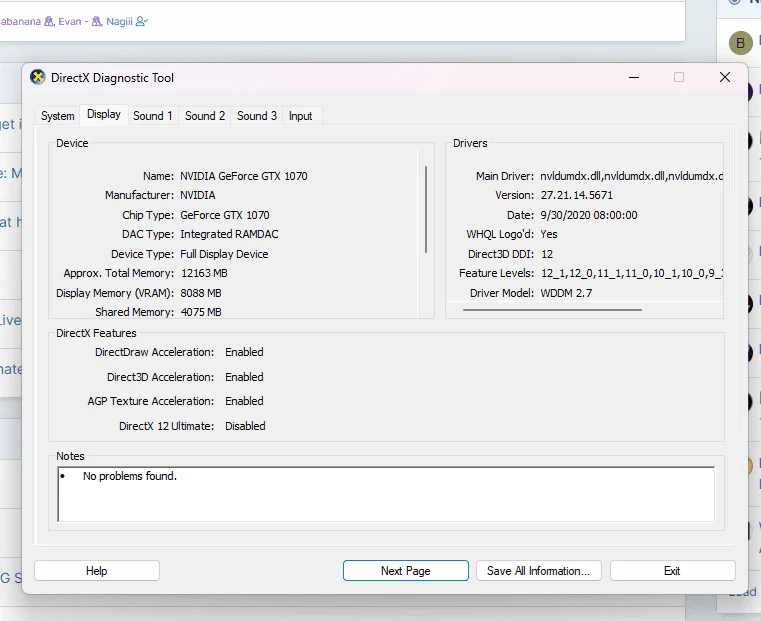This screenshot has width=761, height=621.
Task: Click the Drivers panel horizontal scrollbar
Action: coord(552,310)
